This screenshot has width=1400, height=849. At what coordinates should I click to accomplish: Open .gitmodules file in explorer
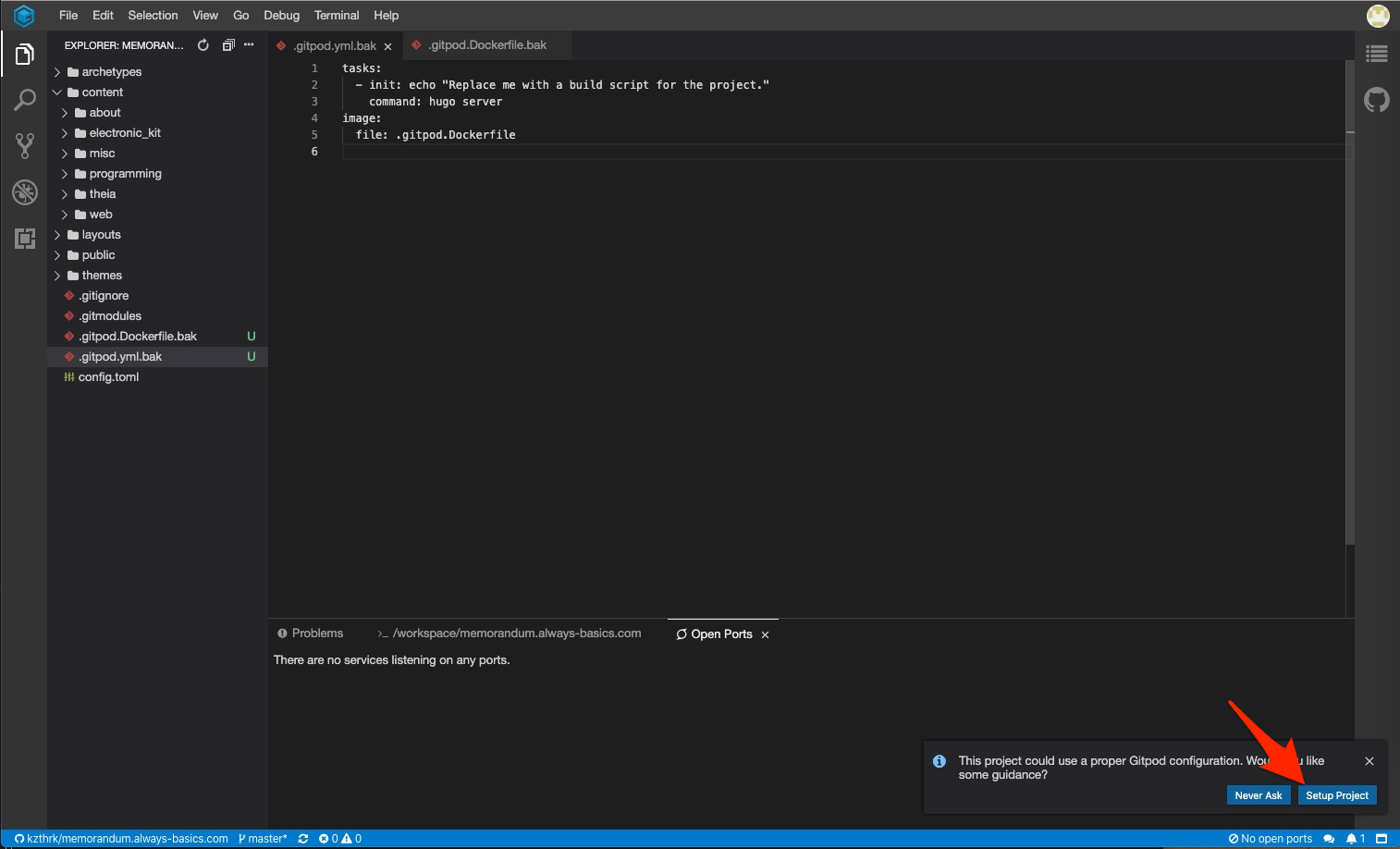tap(157, 316)
